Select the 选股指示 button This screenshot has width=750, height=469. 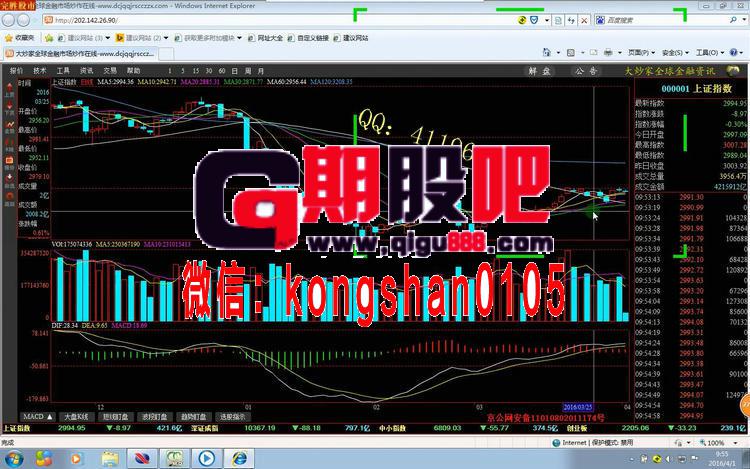[232, 416]
